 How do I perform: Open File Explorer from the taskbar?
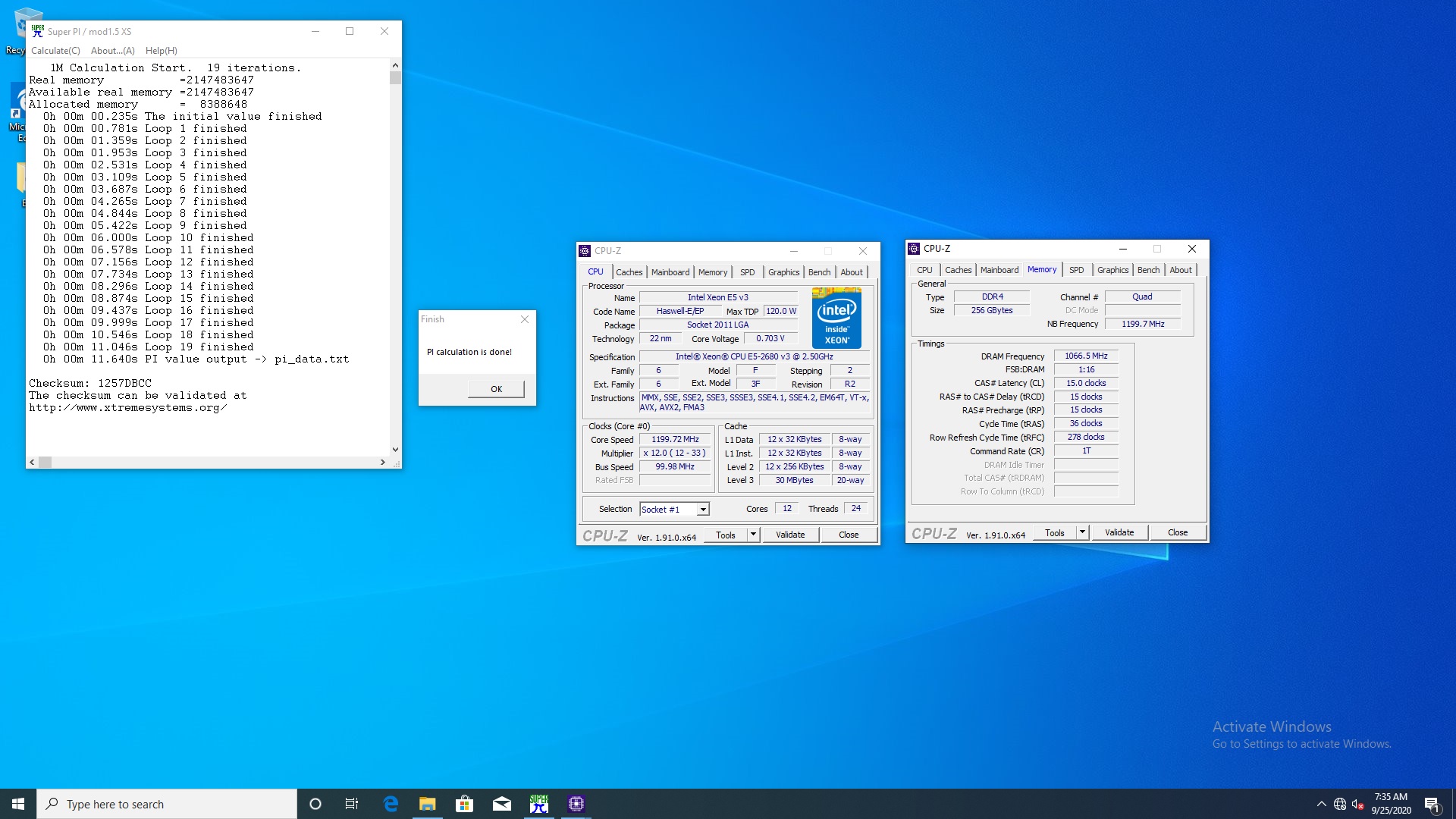click(x=428, y=804)
